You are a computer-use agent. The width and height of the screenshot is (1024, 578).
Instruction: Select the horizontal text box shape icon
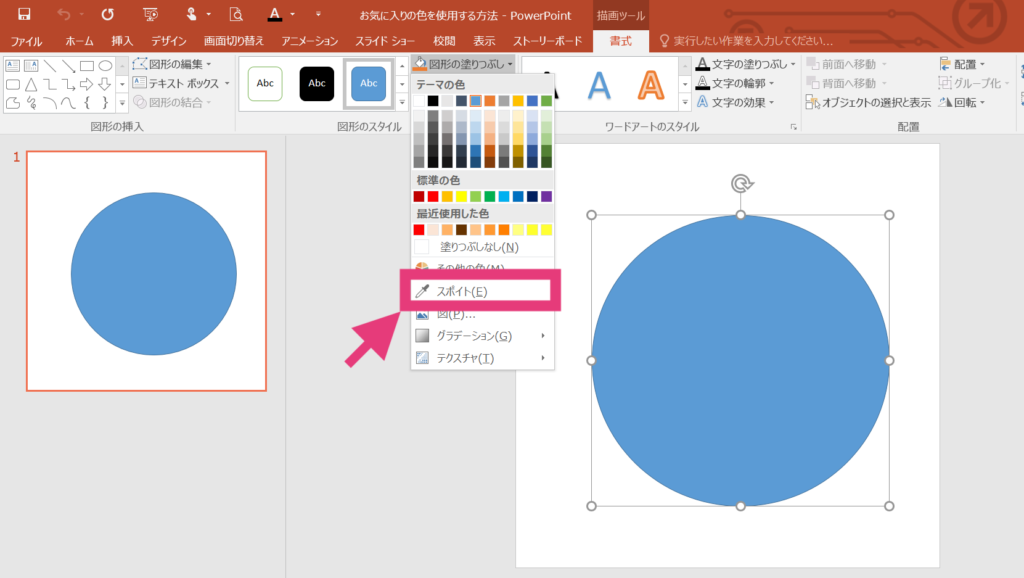click(x=12, y=66)
